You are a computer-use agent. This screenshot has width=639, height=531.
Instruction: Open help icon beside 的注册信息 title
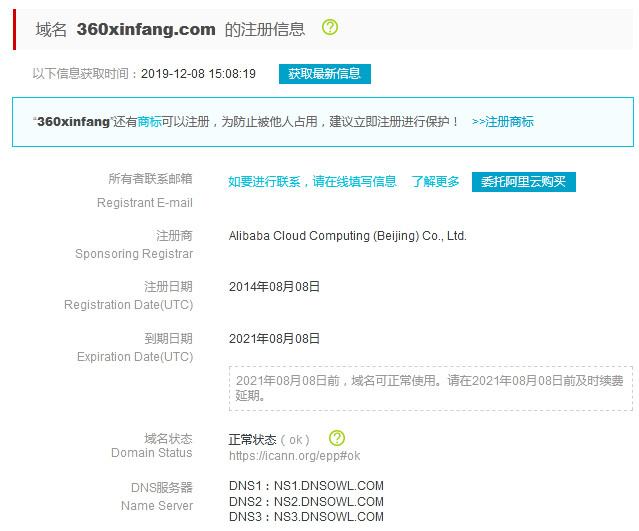tap(330, 27)
